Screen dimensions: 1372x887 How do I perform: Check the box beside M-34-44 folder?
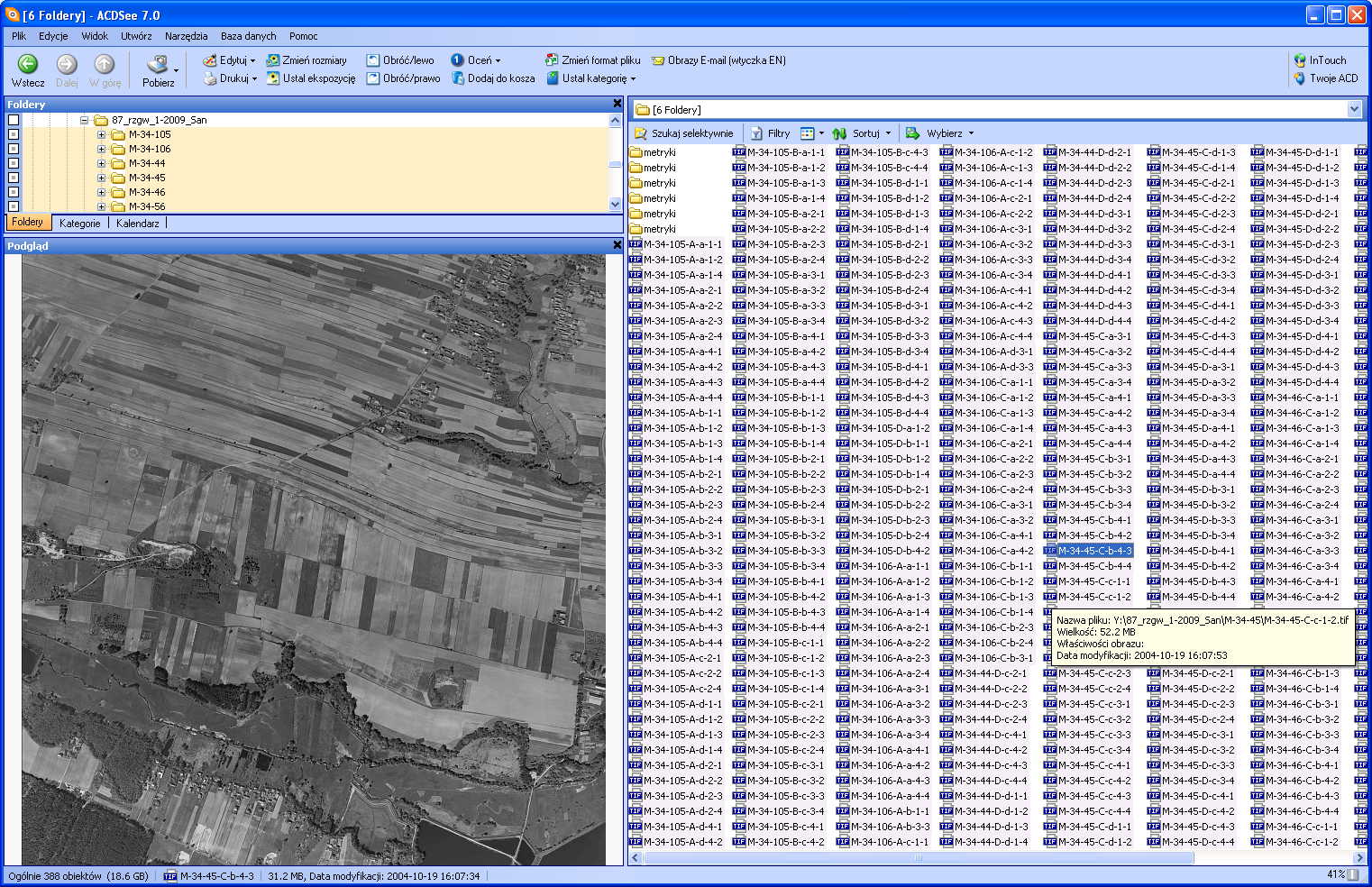pos(14,163)
